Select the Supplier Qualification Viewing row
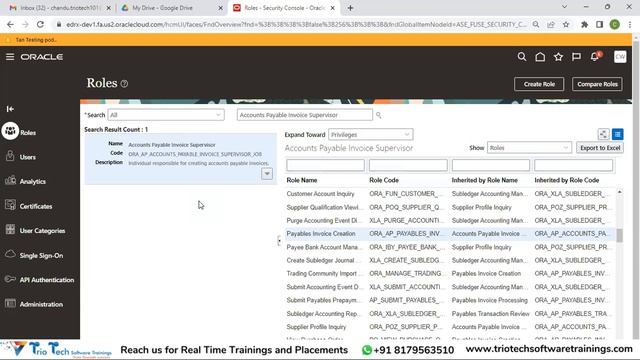 450,207
